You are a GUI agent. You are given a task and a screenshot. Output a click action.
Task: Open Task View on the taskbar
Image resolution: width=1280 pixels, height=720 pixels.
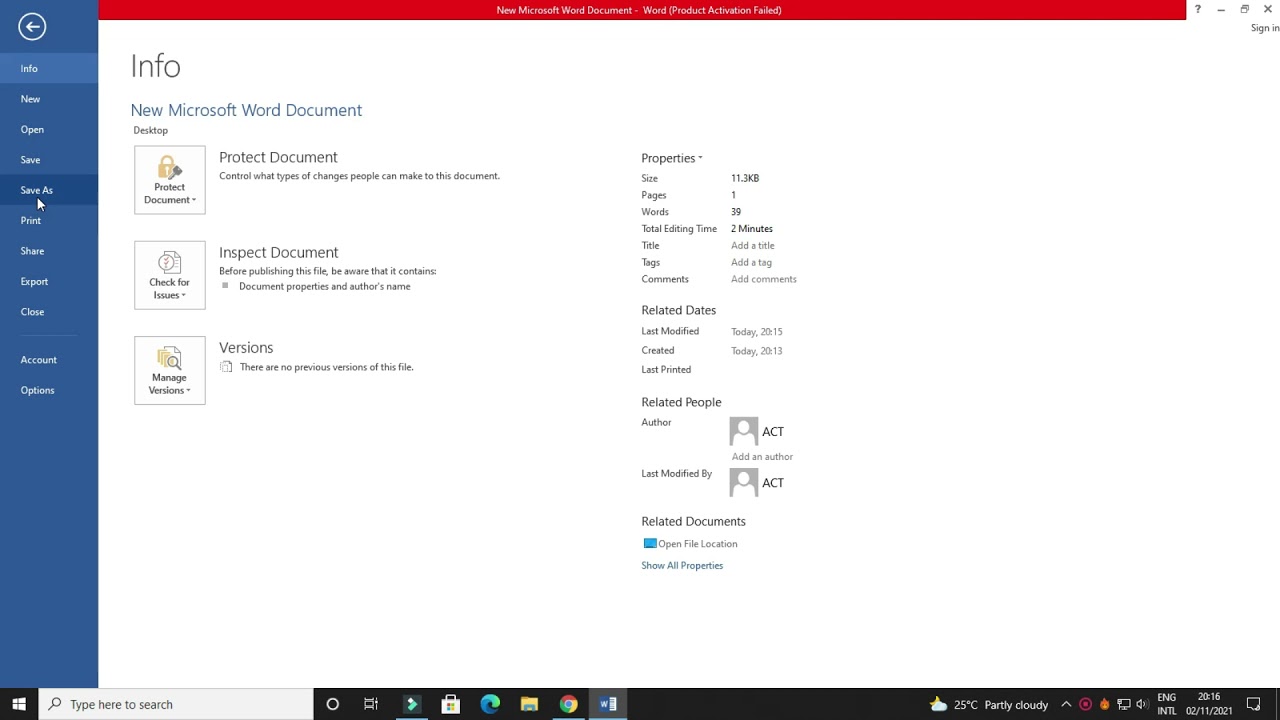(371, 704)
